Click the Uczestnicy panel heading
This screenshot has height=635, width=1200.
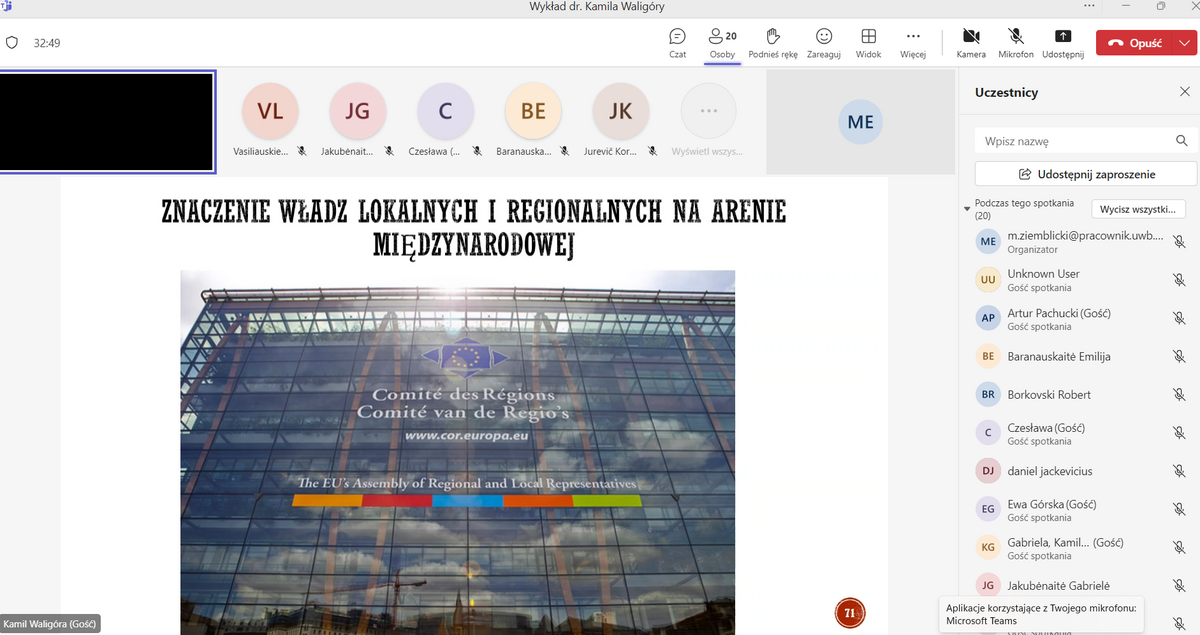click(x=1006, y=92)
